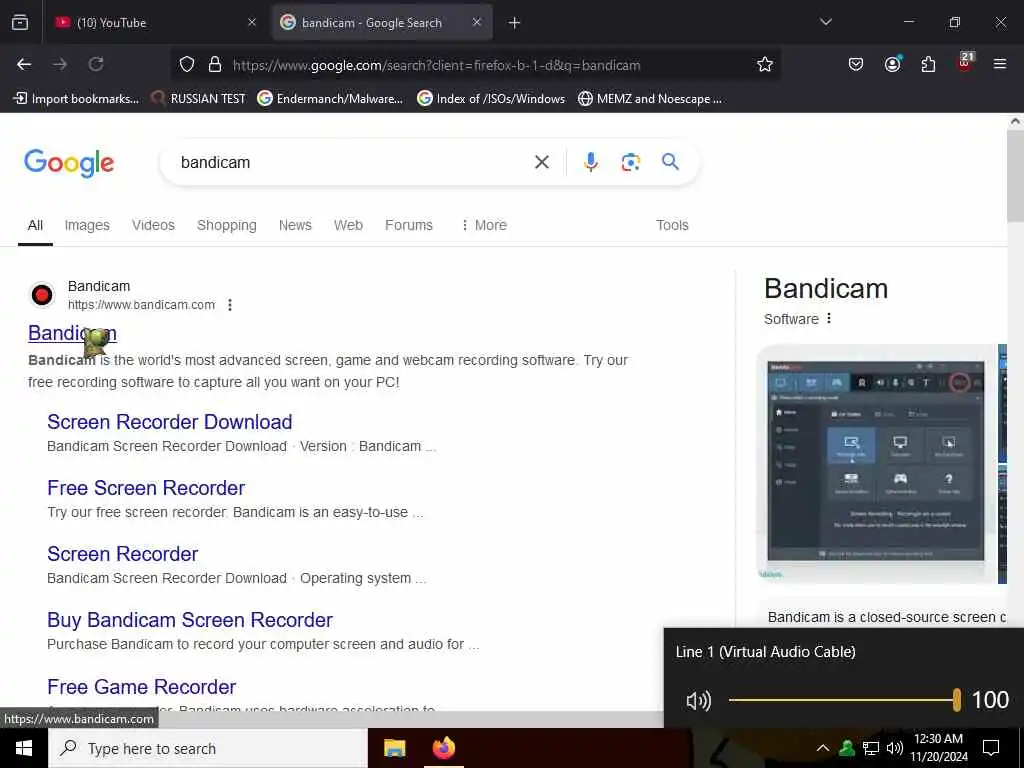Open the tracking protection shield icon
The width and height of the screenshot is (1024, 768).
[187, 65]
